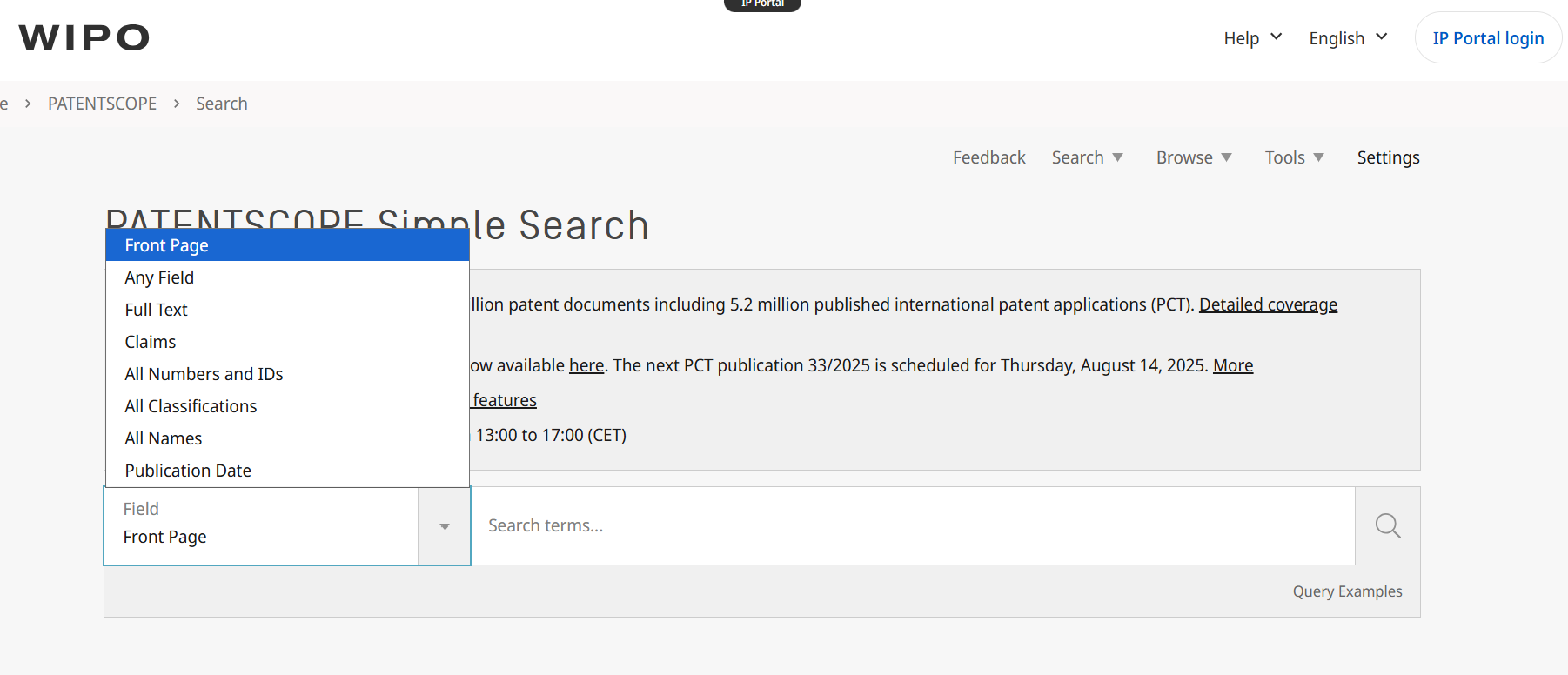This screenshot has width=1568, height=675.
Task: Open the Detailed coverage link
Action: (1268, 304)
